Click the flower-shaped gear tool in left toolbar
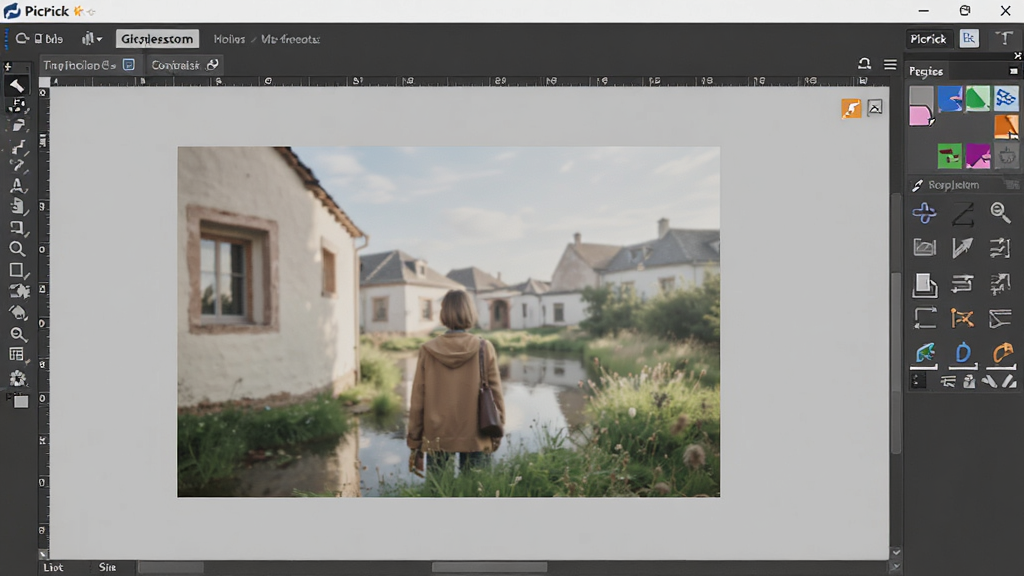The image size is (1024, 576). tap(18, 377)
